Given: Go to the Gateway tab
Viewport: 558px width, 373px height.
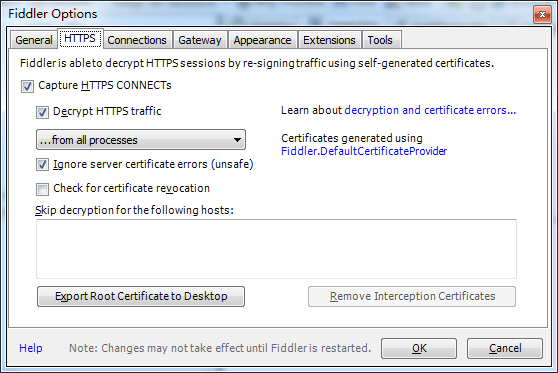Looking at the screenshot, I should point(200,40).
